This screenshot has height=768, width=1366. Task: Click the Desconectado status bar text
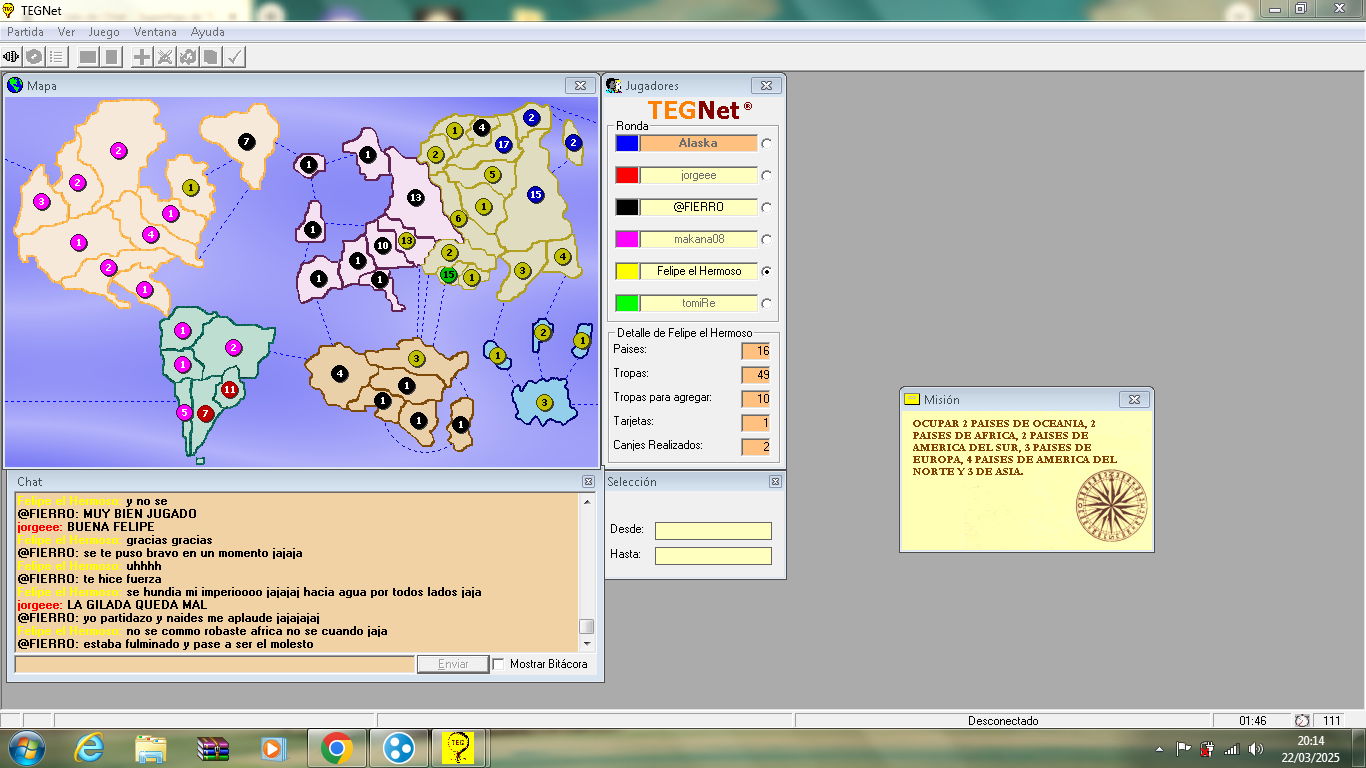[x=1003, y=721]
